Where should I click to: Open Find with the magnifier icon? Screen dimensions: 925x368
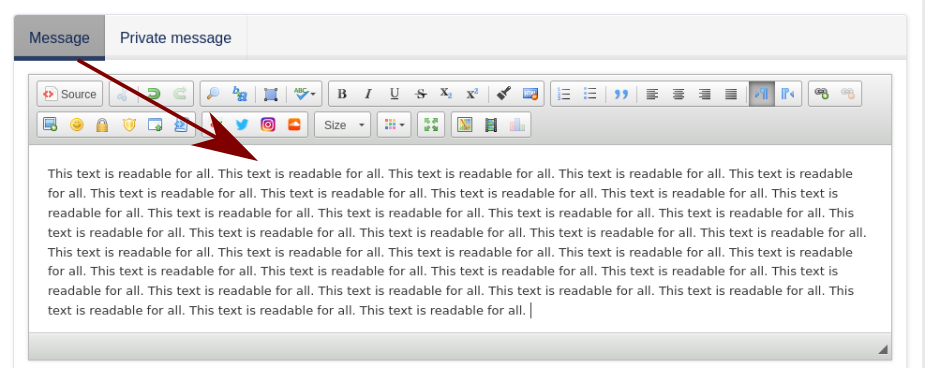(214, 94)
